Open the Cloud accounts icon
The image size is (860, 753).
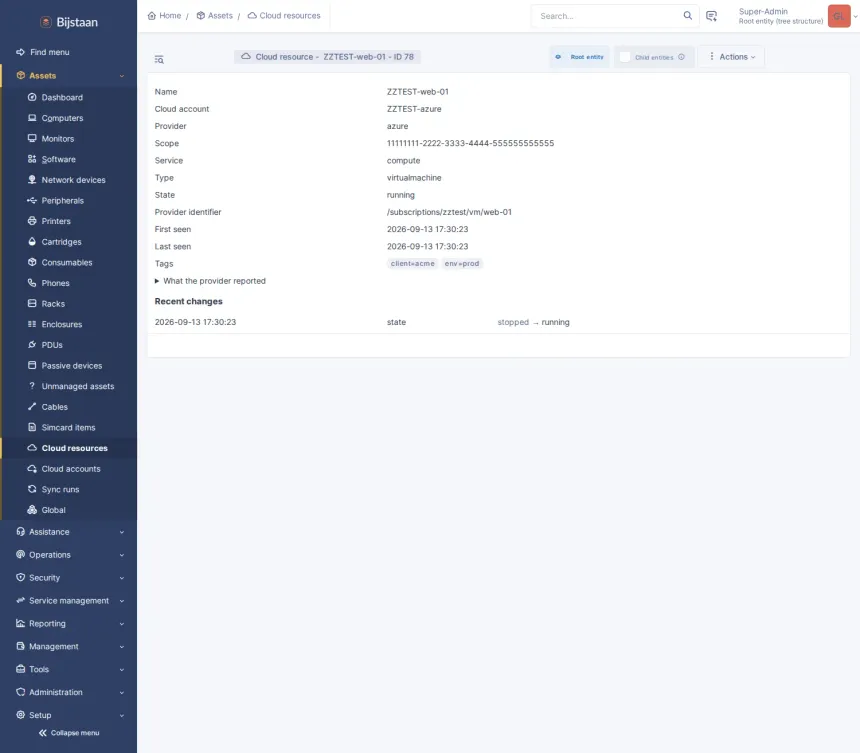pos(32,468)
